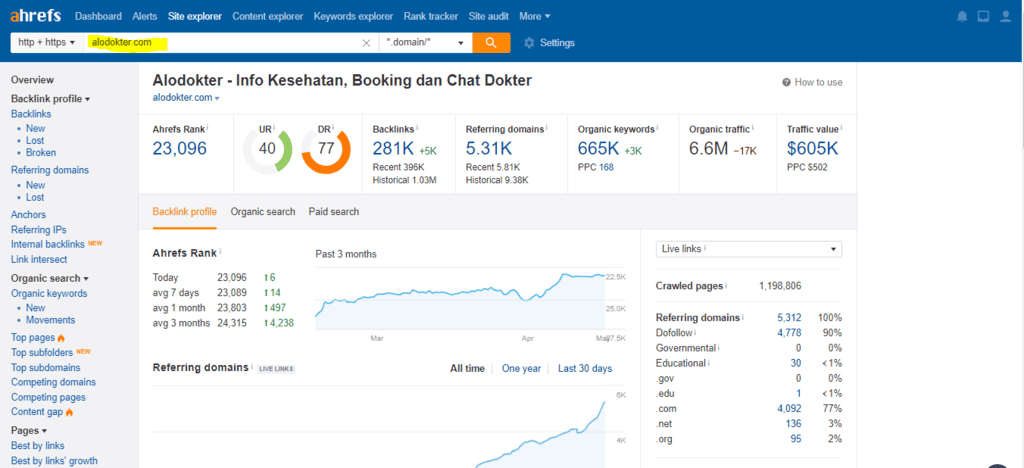Screen dimensions: 1024x468
Task: Open the Live links dropdown
Action: coord(748,249)
